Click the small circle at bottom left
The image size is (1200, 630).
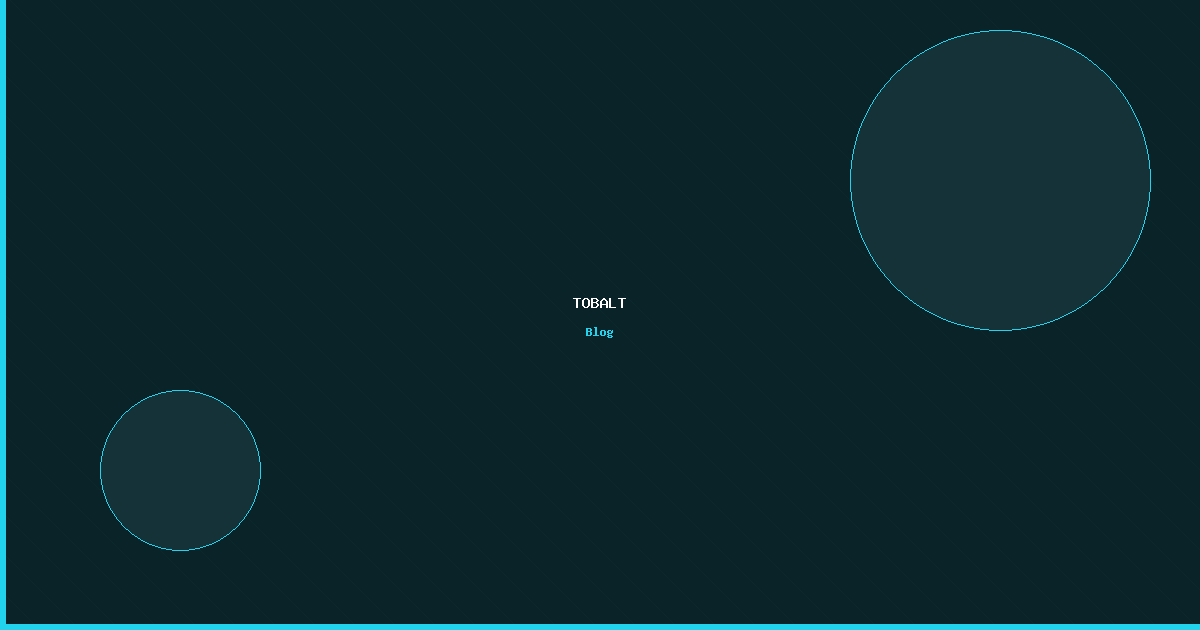(180, 470)
